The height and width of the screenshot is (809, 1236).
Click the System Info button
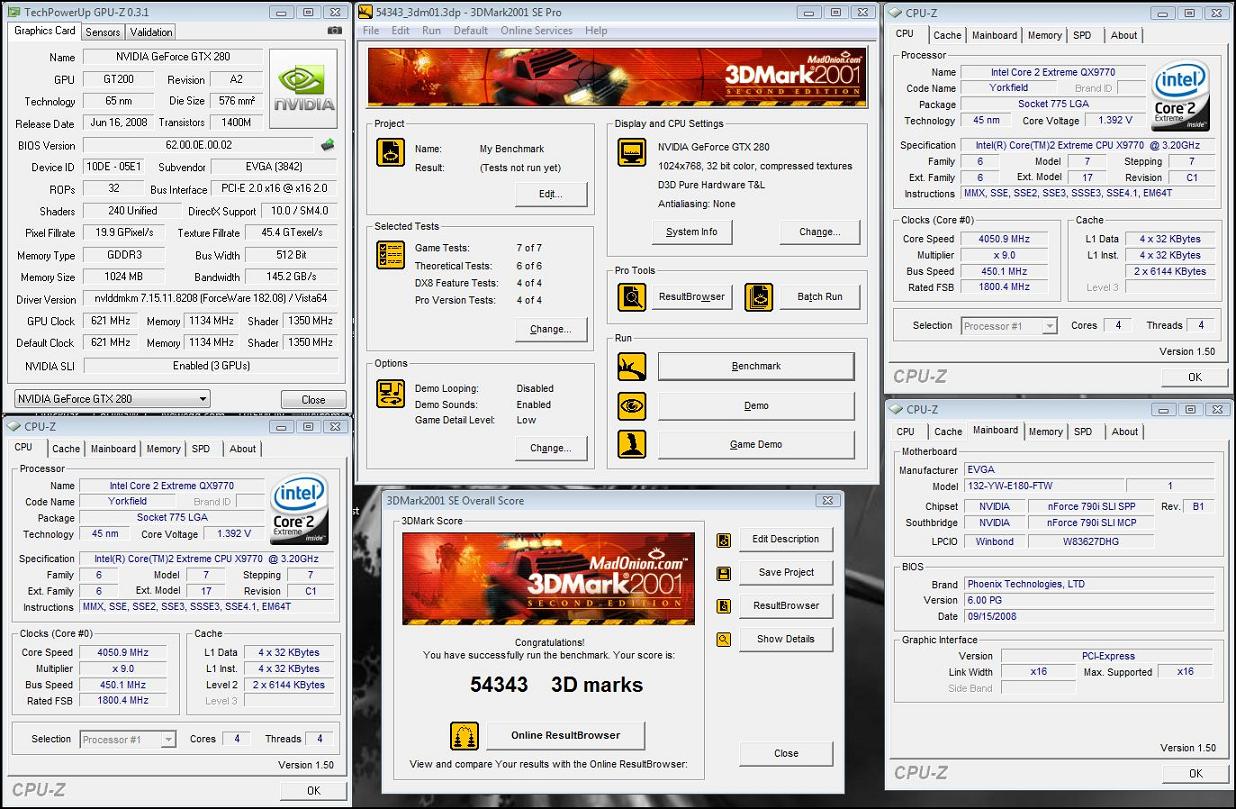coord(691,232)
